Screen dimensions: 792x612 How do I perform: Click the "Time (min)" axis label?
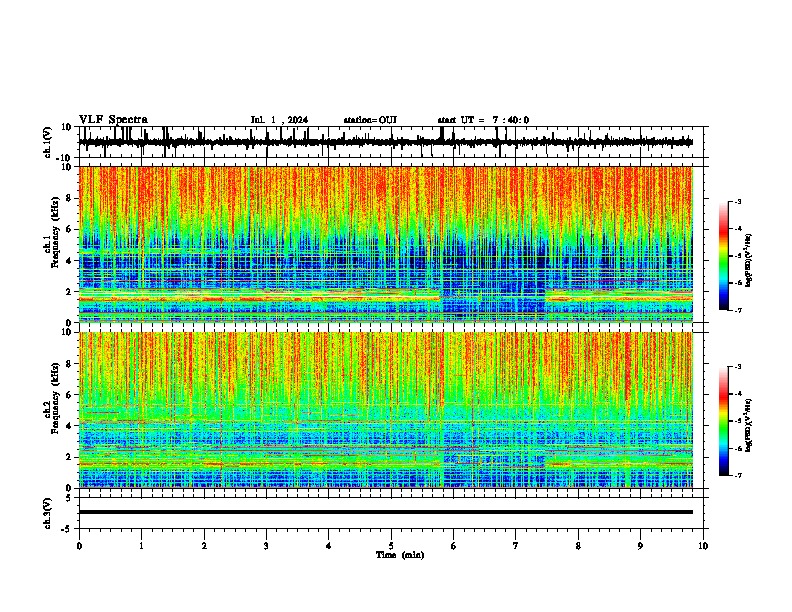pos(400,555)
